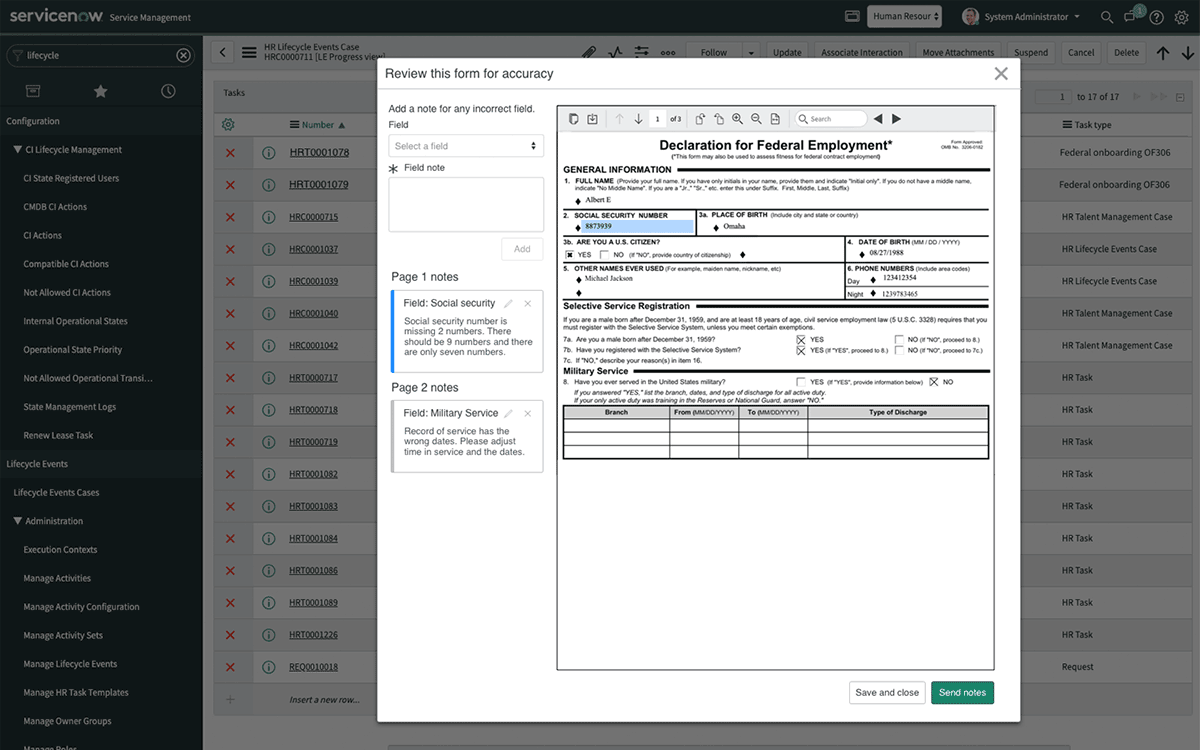Screen dimensions: 1200x750
Task: Open Manage HR Task Templates module
Action: [x=76, y=692]
